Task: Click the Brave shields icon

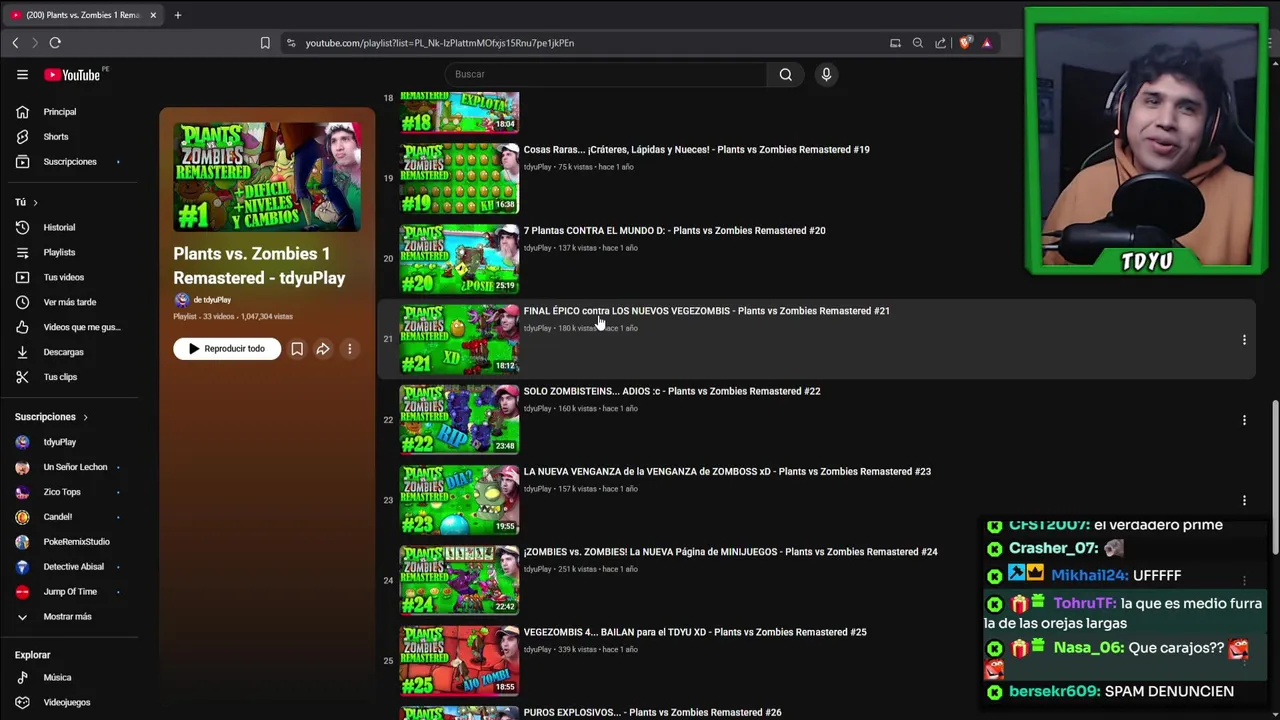Action: click(x=965, y=43)
